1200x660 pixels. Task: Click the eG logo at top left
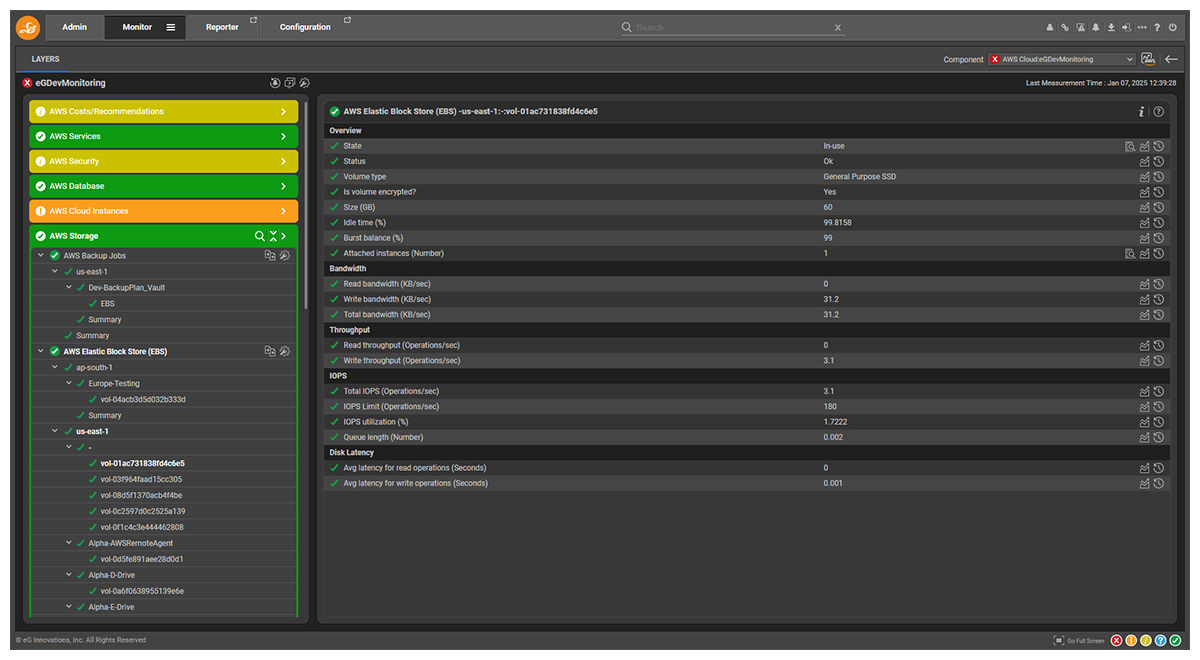click(x=28, y=28)
